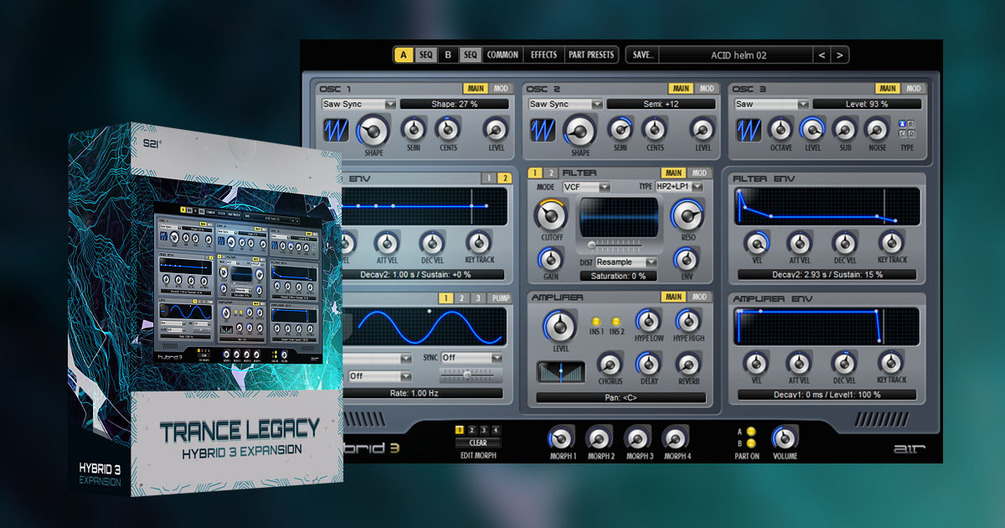Open the SEQ tab next to A

(426, 55)
